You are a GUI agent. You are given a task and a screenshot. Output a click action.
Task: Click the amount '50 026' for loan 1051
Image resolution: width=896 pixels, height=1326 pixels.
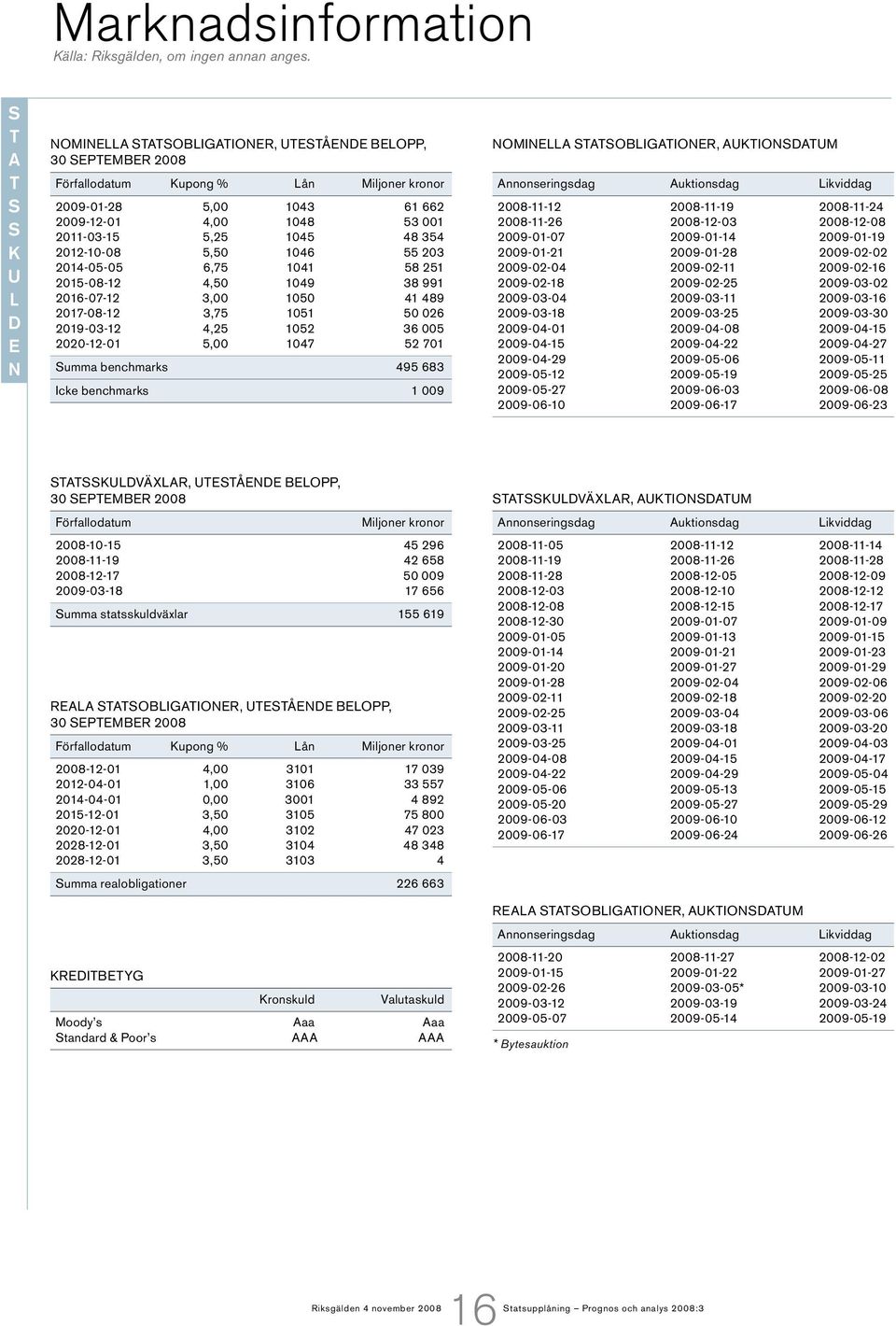(x=424, y=313)
